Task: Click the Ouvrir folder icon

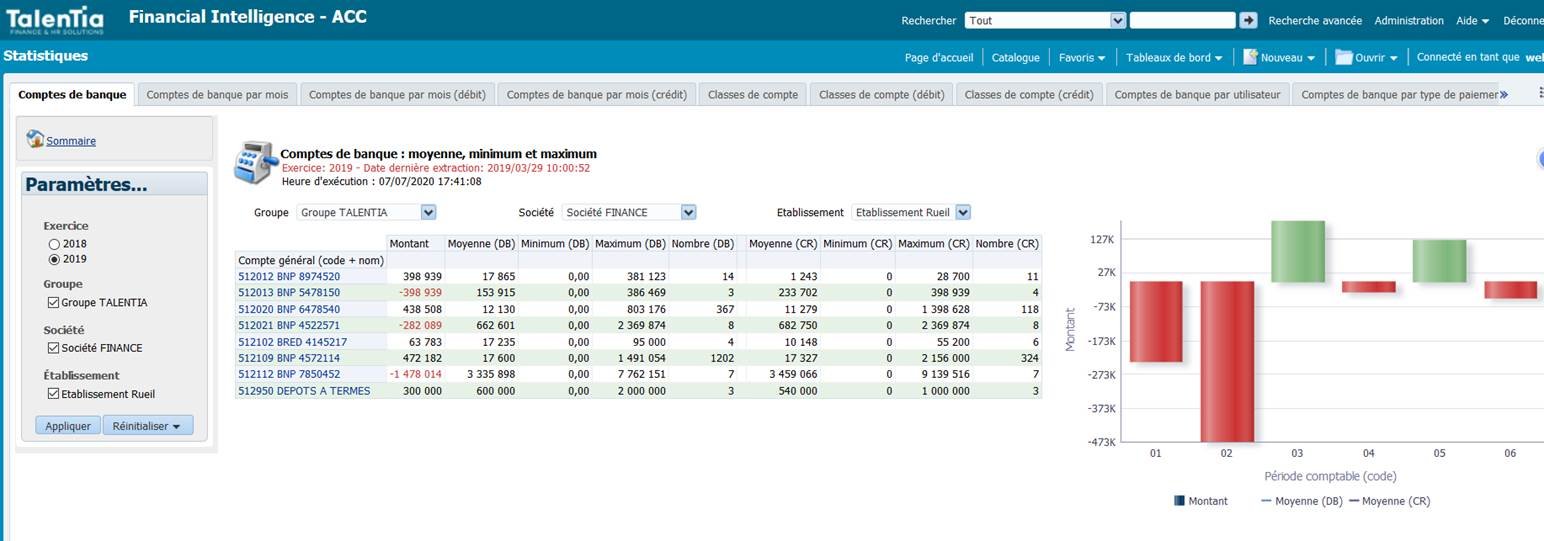Action: click(x=1343, y=57)
